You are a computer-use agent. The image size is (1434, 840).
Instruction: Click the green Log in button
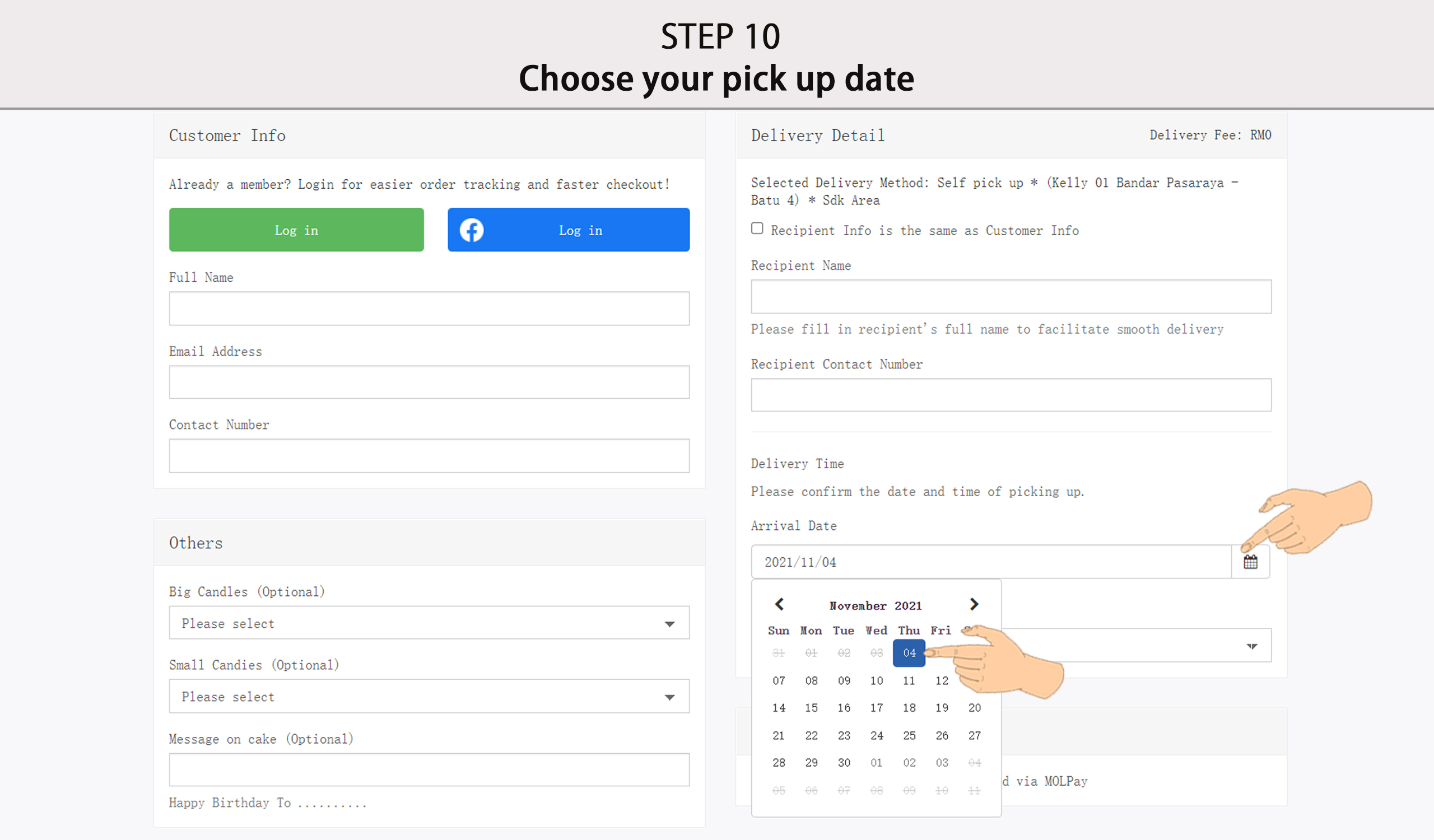296,230
